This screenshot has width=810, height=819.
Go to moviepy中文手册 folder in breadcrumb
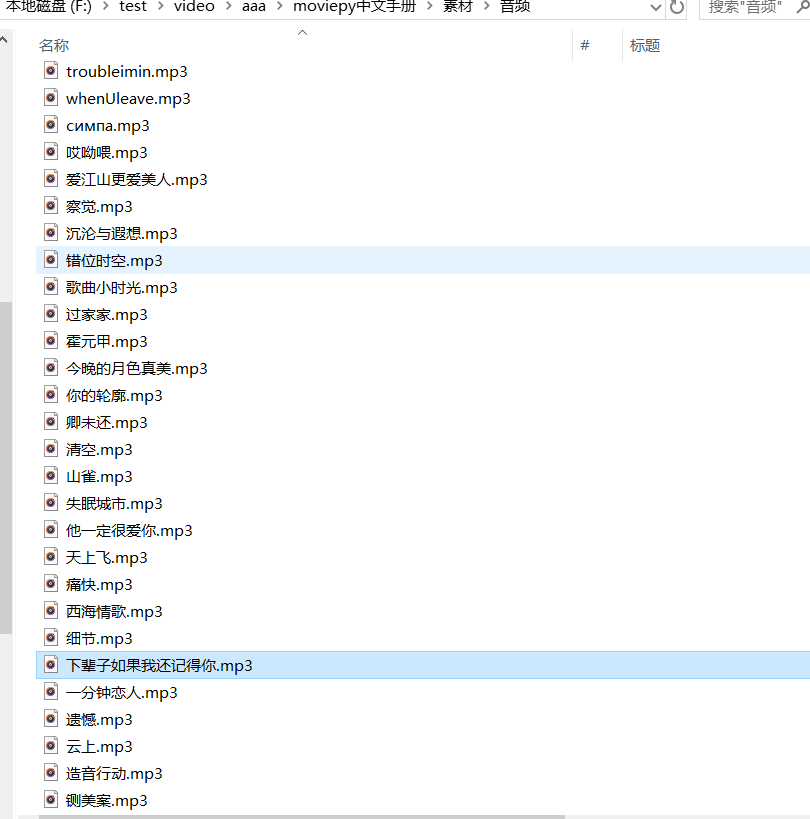[355, 6]
